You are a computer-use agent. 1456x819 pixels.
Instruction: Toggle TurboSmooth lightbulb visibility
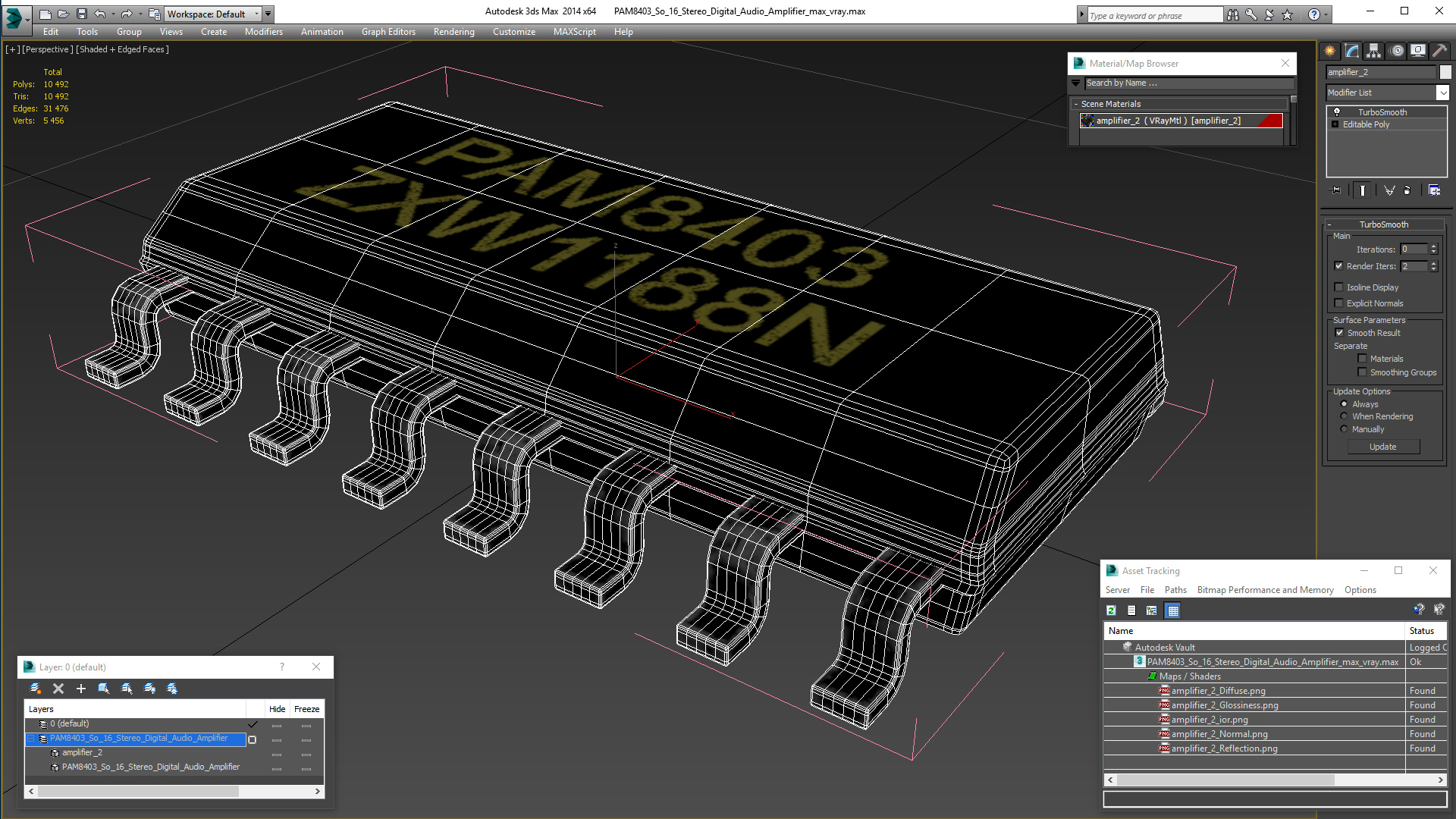coord(1337,111)
